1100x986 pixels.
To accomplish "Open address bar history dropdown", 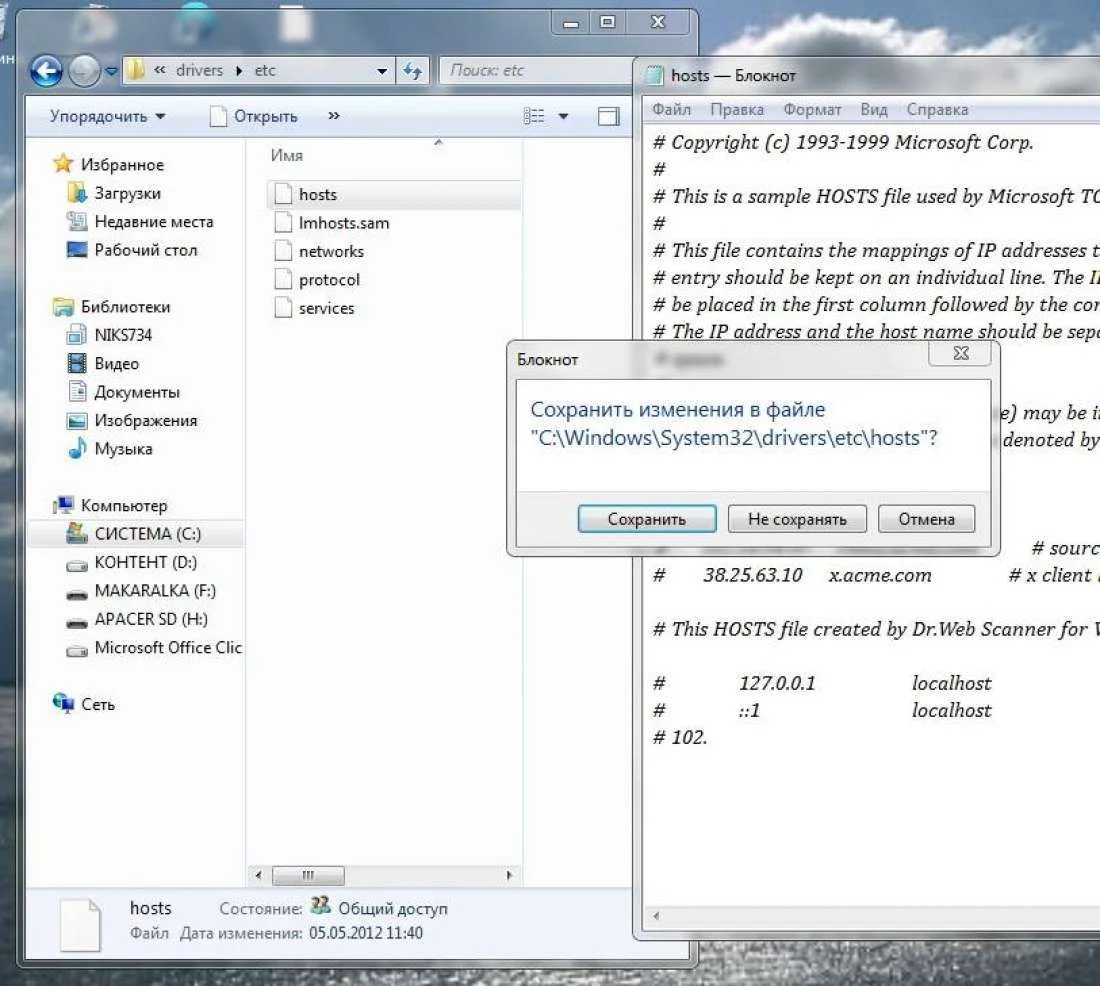I will [x=382, y=70].
